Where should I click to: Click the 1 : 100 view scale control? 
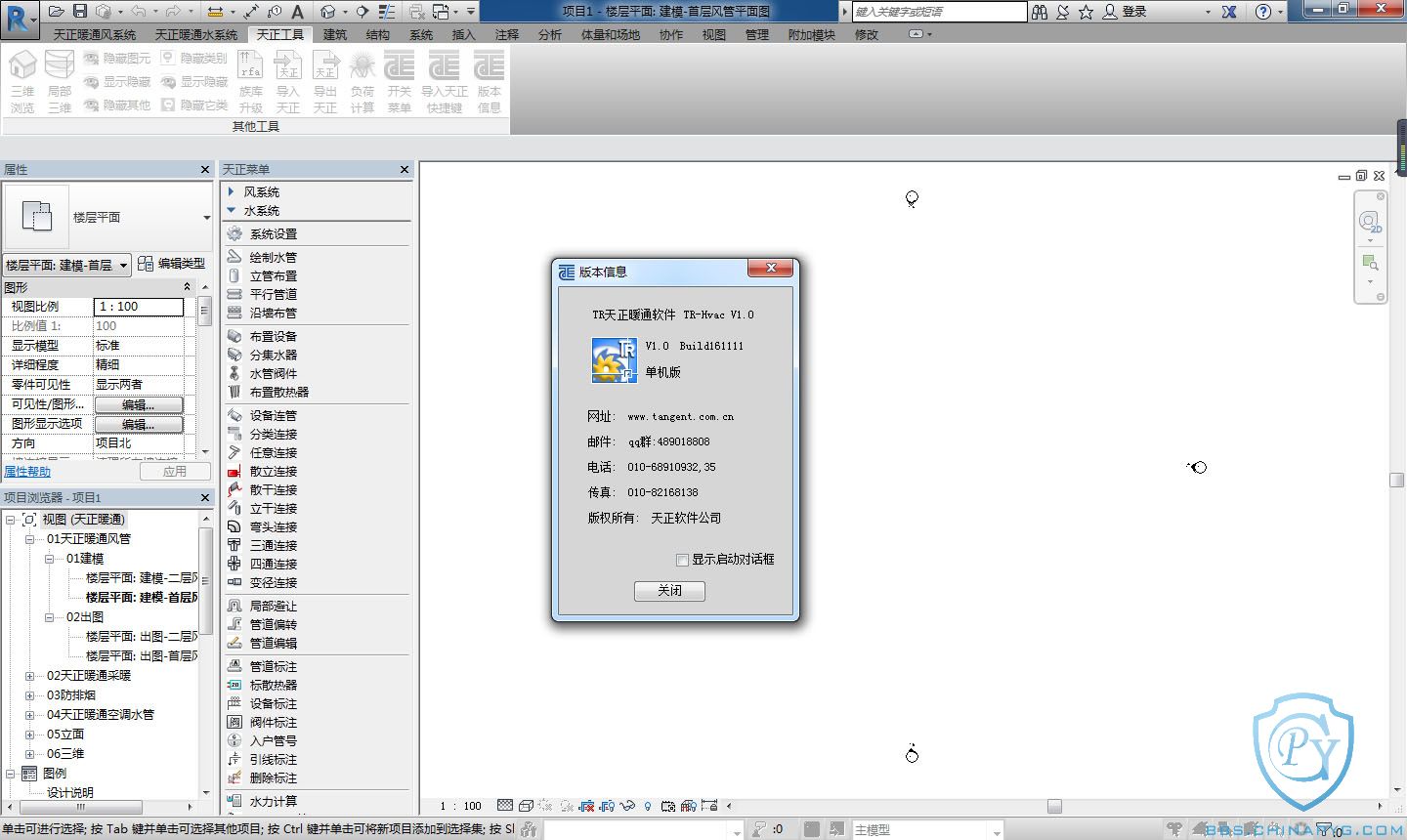coord(460,806)
